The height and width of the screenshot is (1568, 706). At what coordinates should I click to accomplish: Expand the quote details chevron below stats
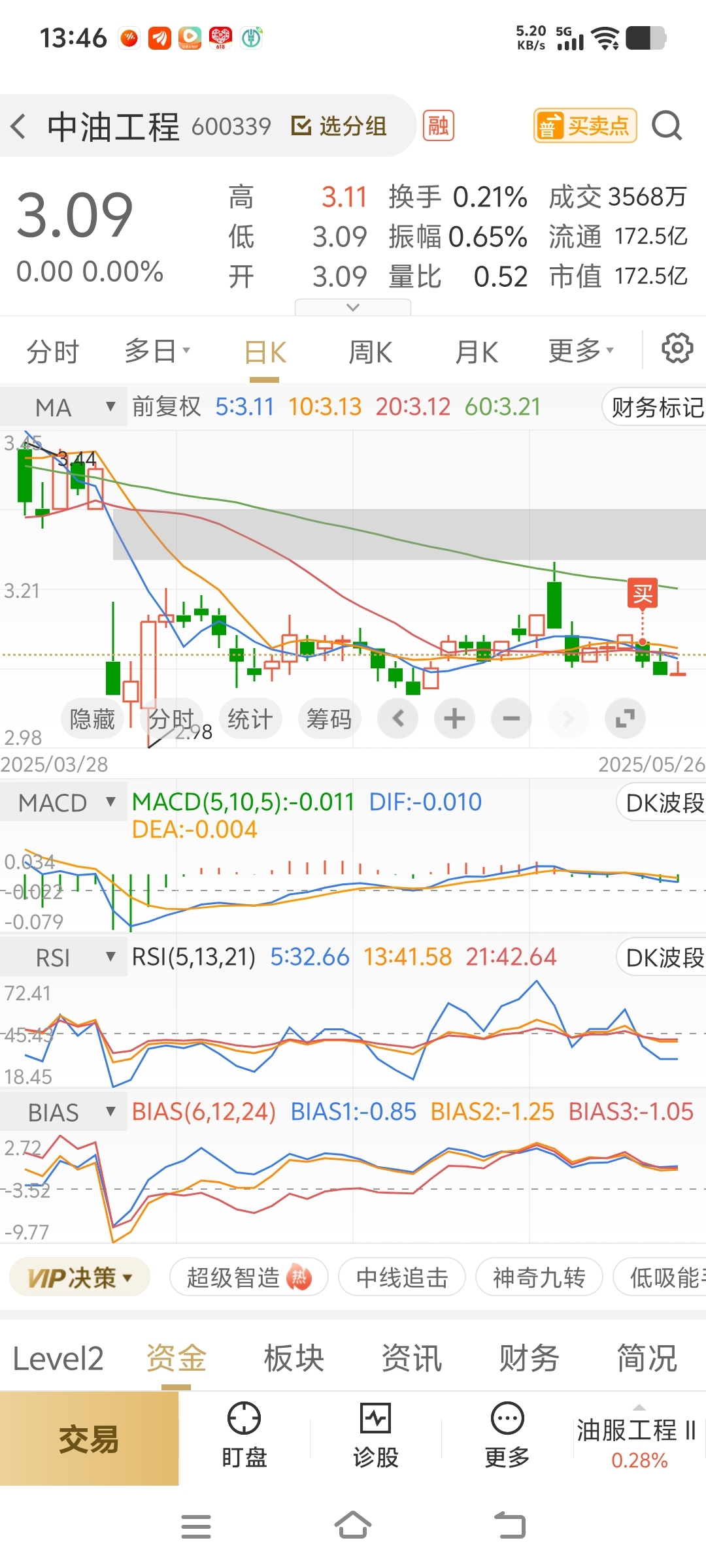pyautogui.click(x=353, y=307)
